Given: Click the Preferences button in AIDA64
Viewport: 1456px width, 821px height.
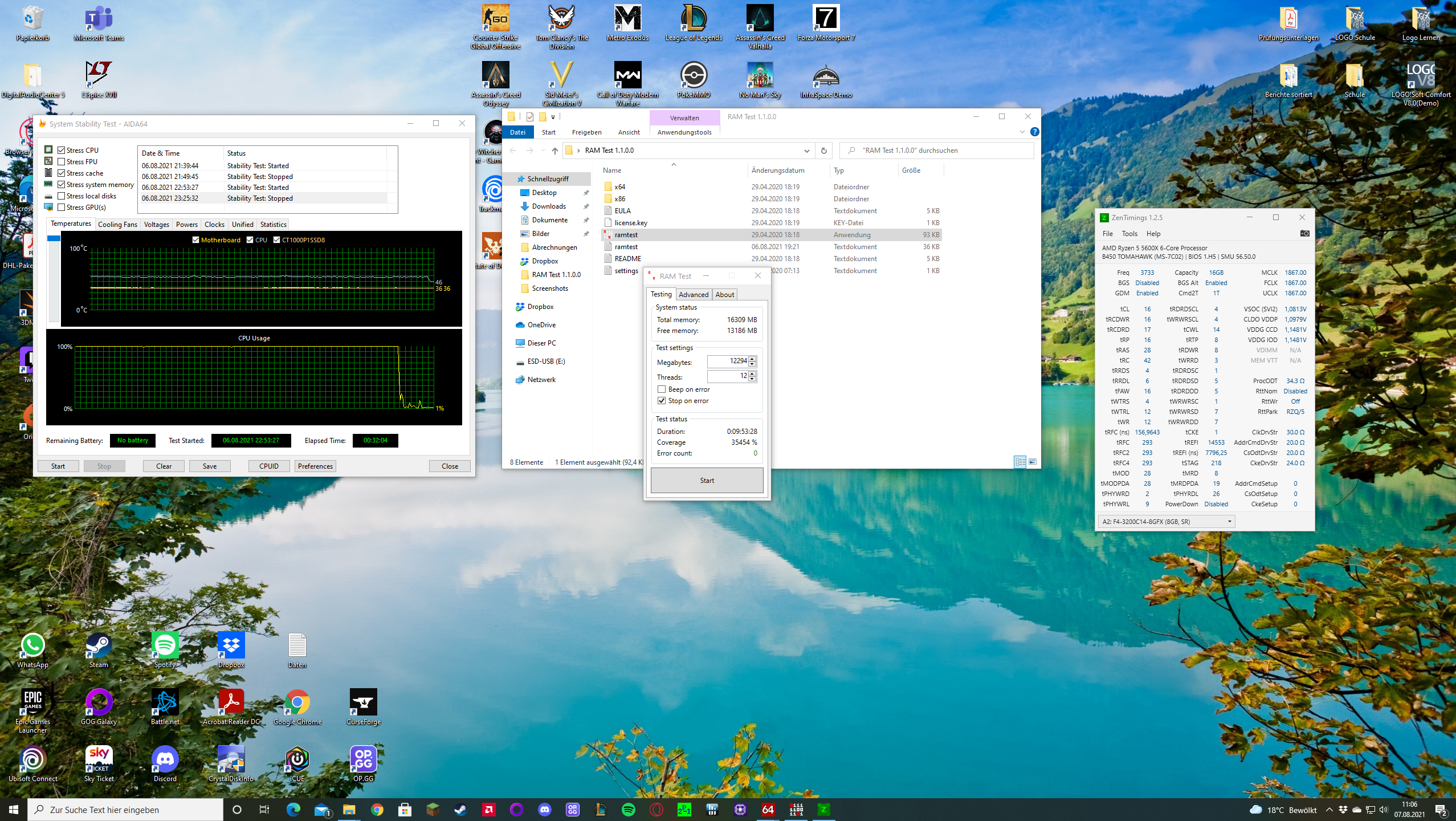Looking at the screenshot, I should click(x=315, y=466).
